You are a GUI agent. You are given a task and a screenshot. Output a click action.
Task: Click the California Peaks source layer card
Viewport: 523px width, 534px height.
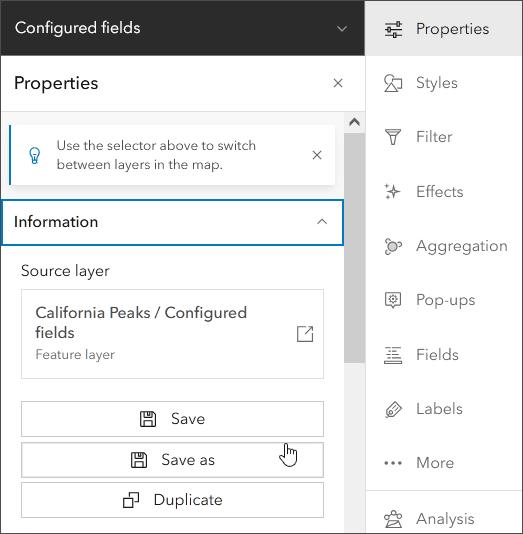pos(172,334)
